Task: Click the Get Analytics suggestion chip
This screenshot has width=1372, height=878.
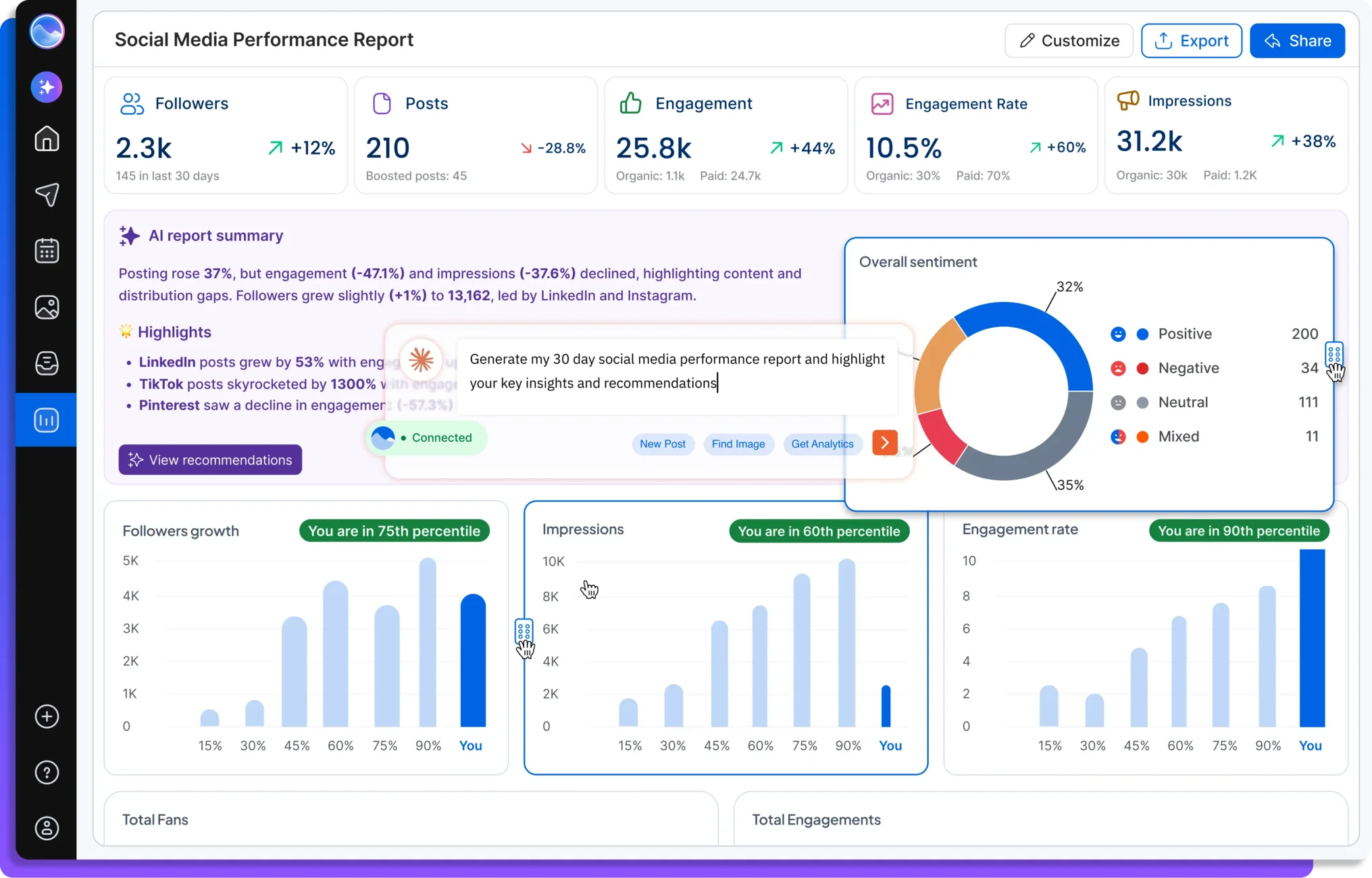Action: click(822, 444)
